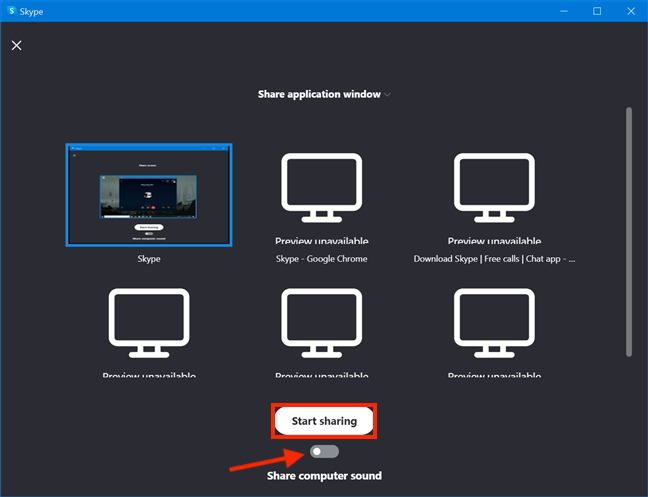Select the Skype window thumbnail

pyautogui.click(x=149, y=195)
